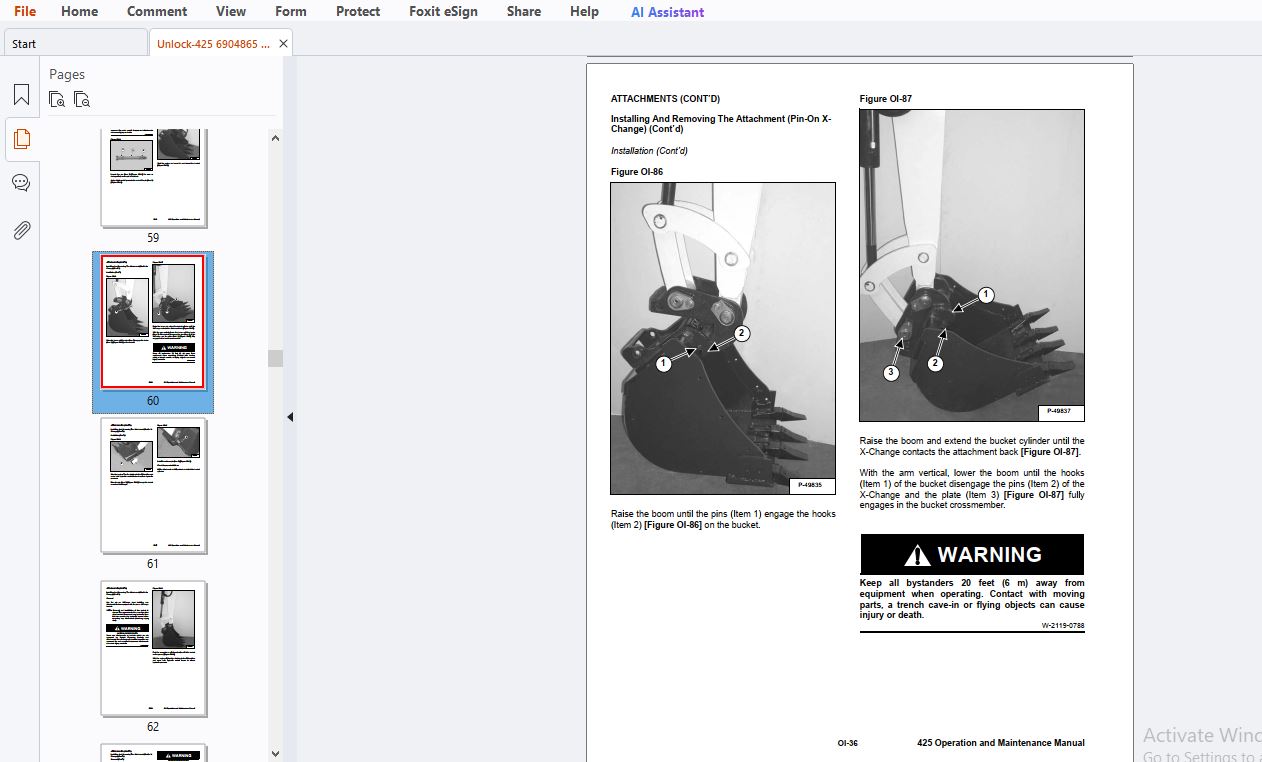Click the Figure OI-87 bucket photo

coord(972,265)
